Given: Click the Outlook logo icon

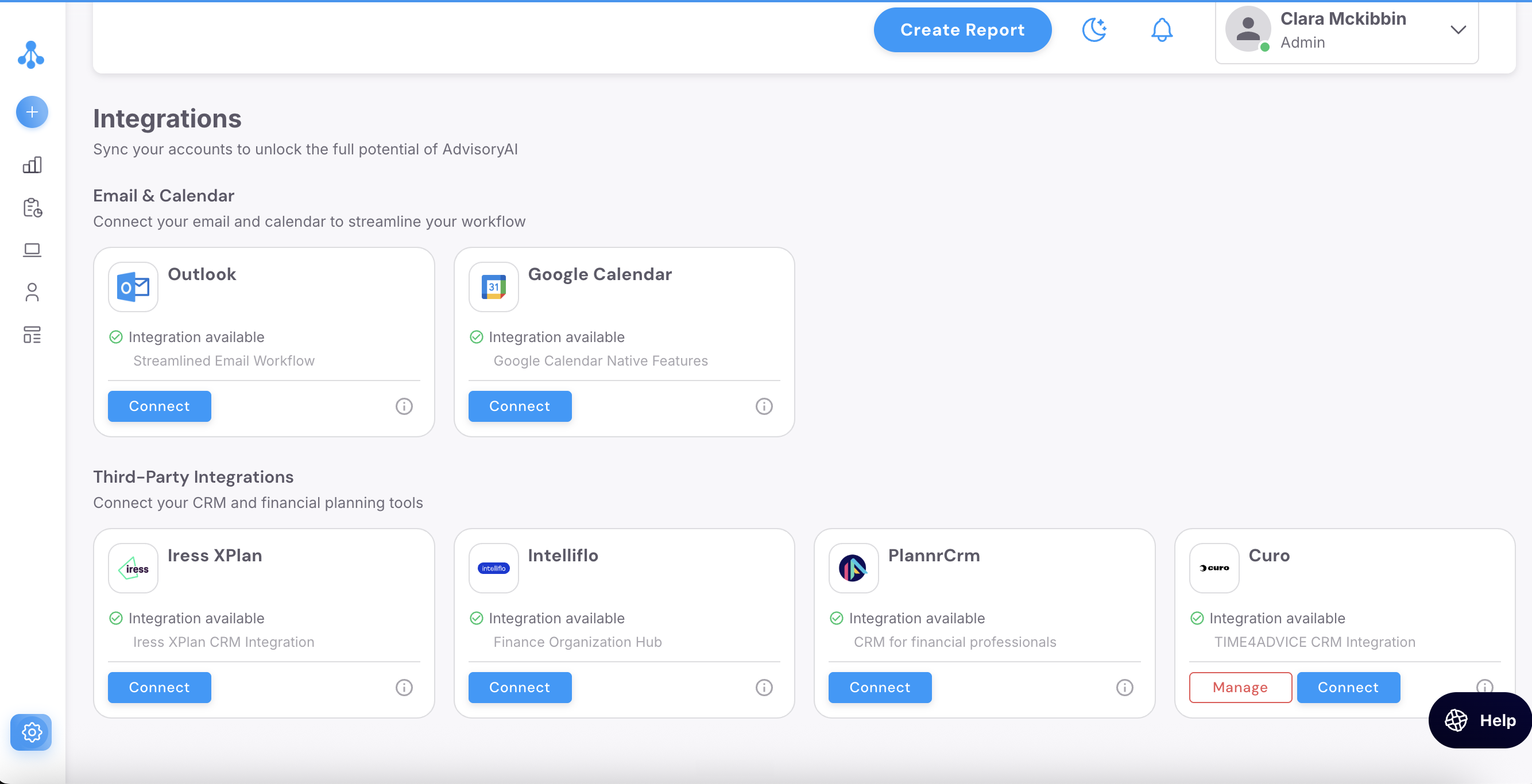Looking at the screenshot, I should pos(133,287).
